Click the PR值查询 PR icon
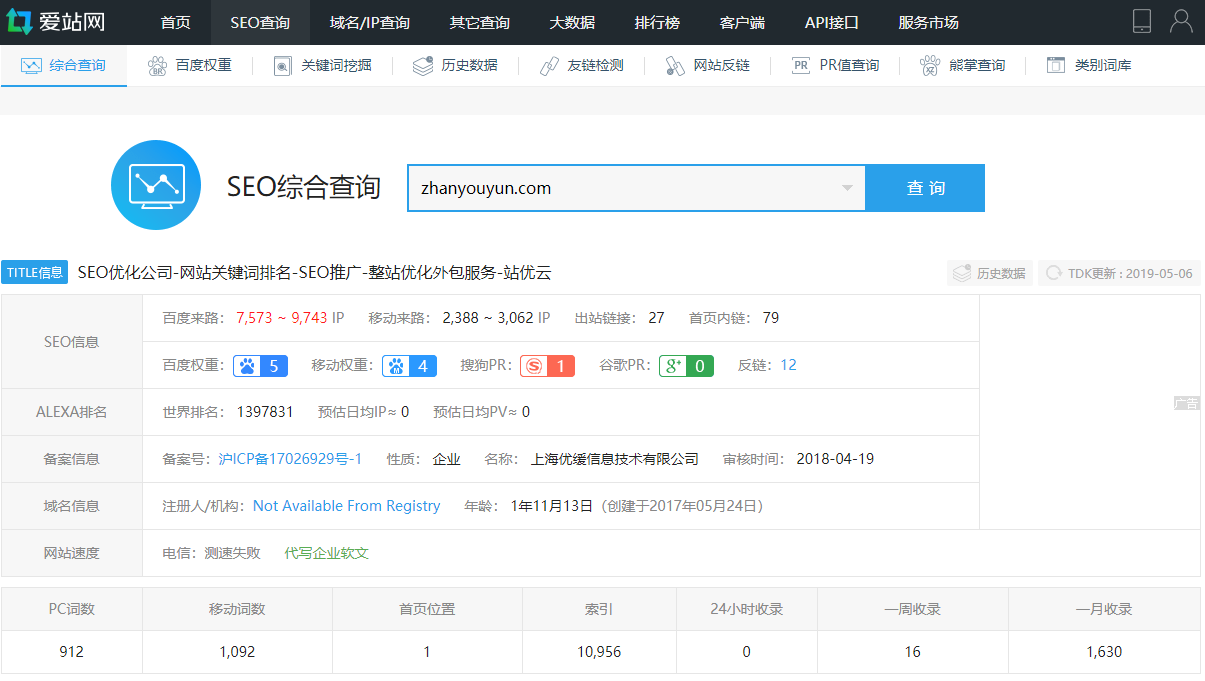This screenshot has height=681, width=1205. tap(801, 66)
